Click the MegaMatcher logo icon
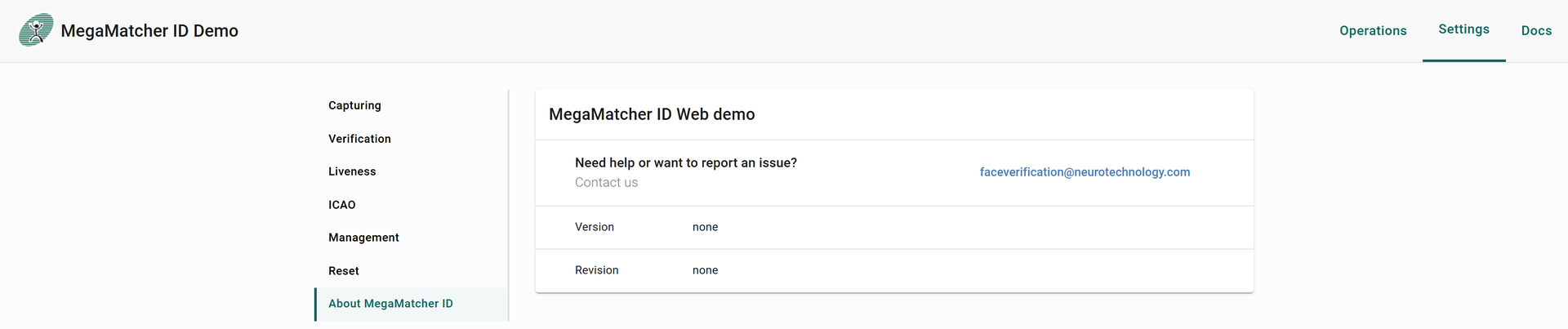This screenshot has width=1568, height=329. pos(36,30)
